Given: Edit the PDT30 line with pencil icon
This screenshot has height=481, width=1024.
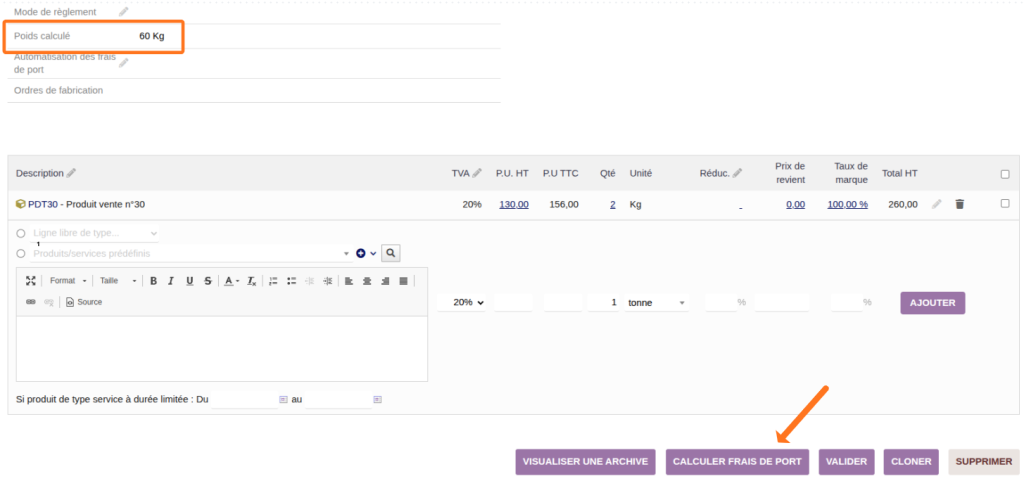Looking at the screenshot, I should point(937,204).
